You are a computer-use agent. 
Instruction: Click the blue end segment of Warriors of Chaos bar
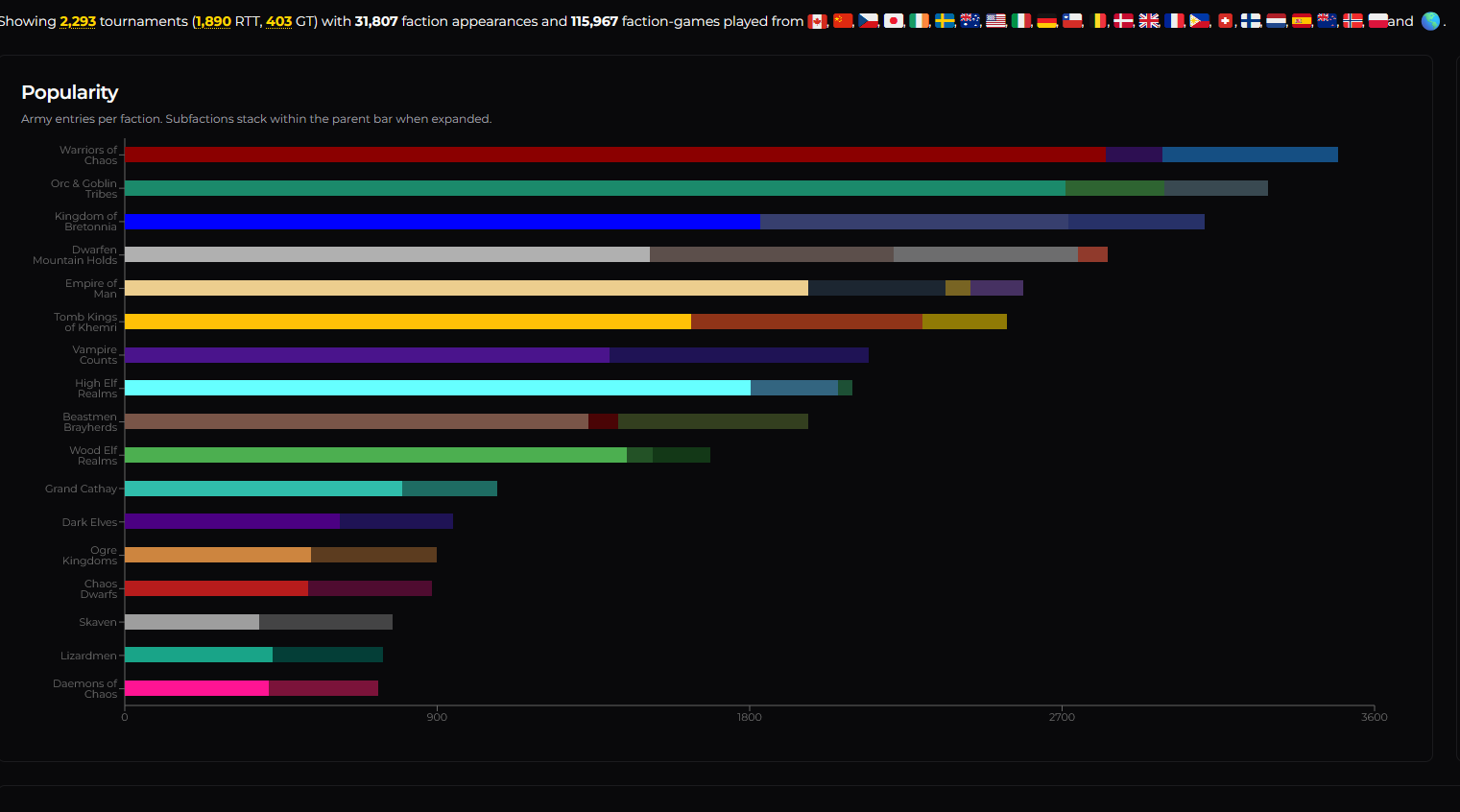[x=1250, y=155]
